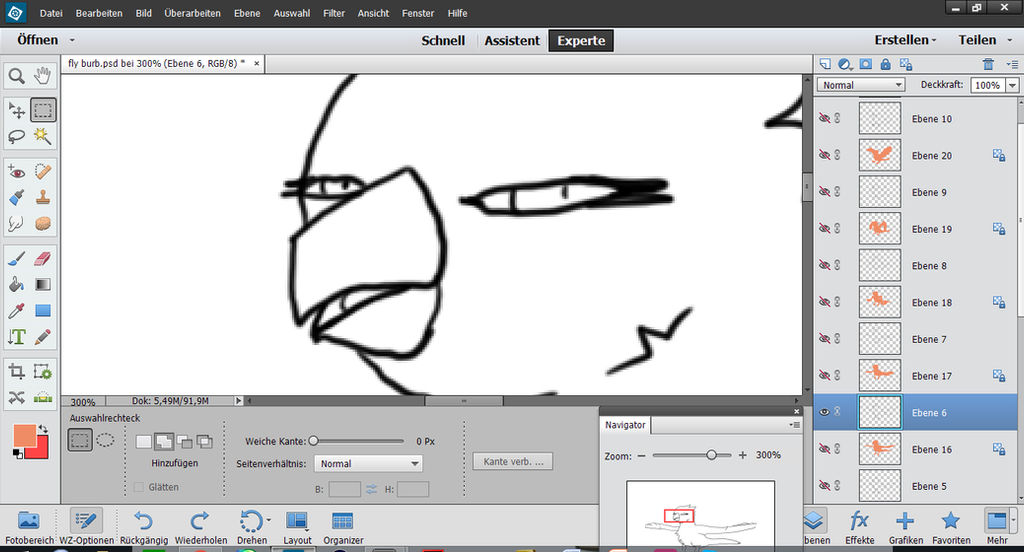Click the Rückgängig undo button

tap(144, 528)
